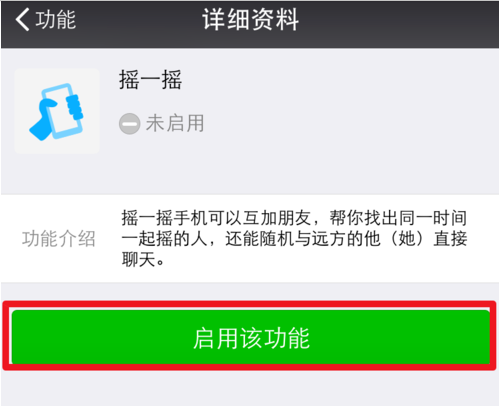Tap the empty gray area below enable button

pyautogui.click(x=250, y=389)
